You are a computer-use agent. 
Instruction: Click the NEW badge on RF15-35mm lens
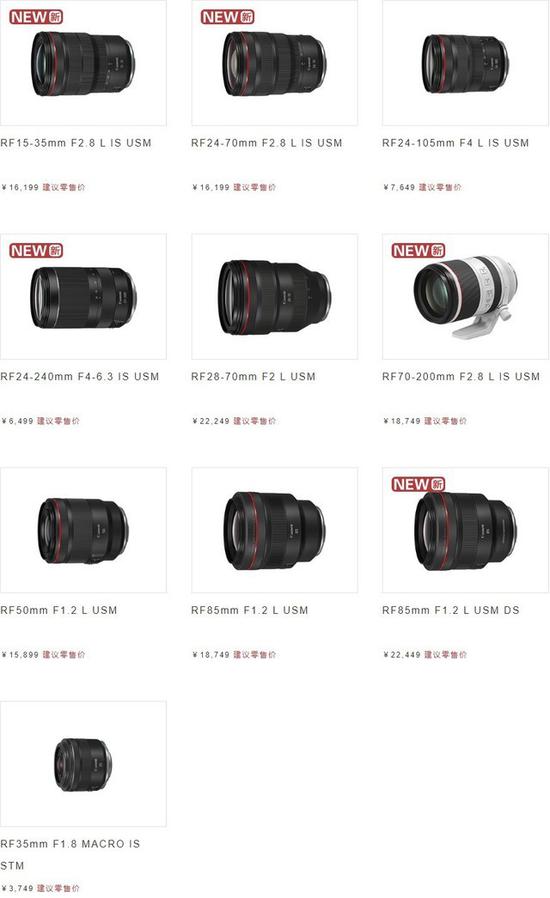pyautogui.click(x=36, y=17)
